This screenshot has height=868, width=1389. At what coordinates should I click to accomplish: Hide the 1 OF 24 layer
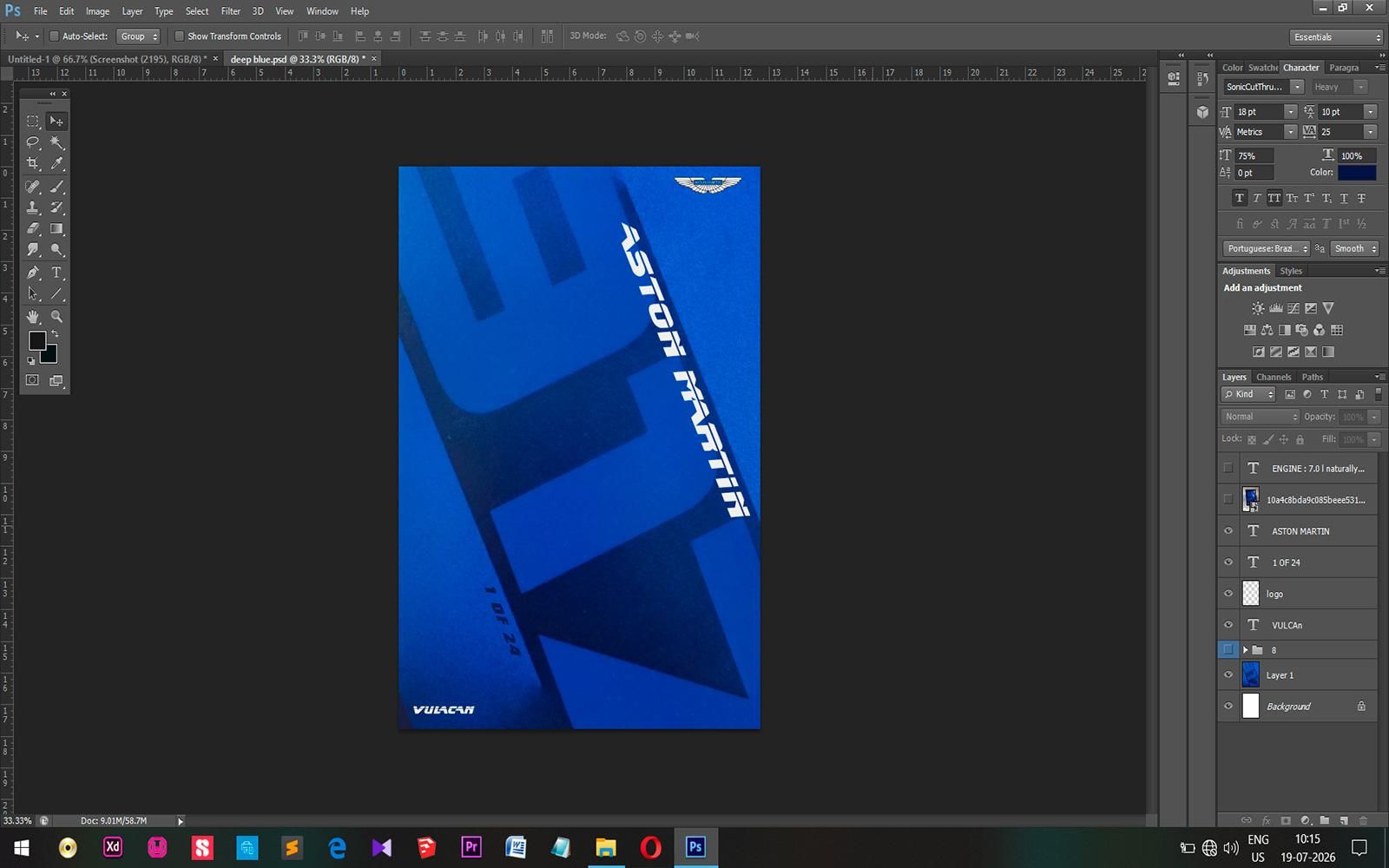(x=1228, y=562)
